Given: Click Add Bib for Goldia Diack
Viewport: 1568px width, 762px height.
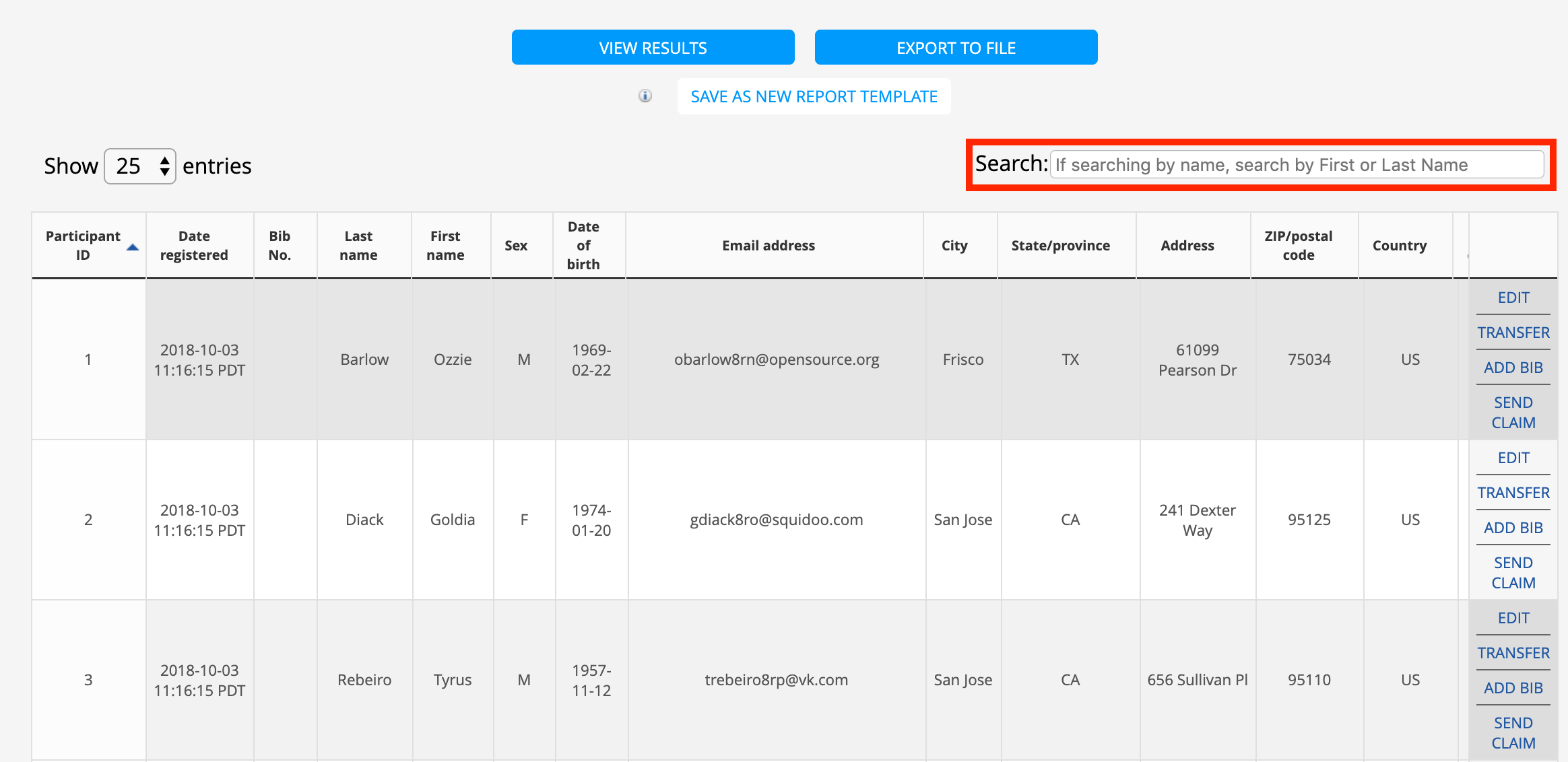Looking at the screenshot, I should click(1513, 528).
